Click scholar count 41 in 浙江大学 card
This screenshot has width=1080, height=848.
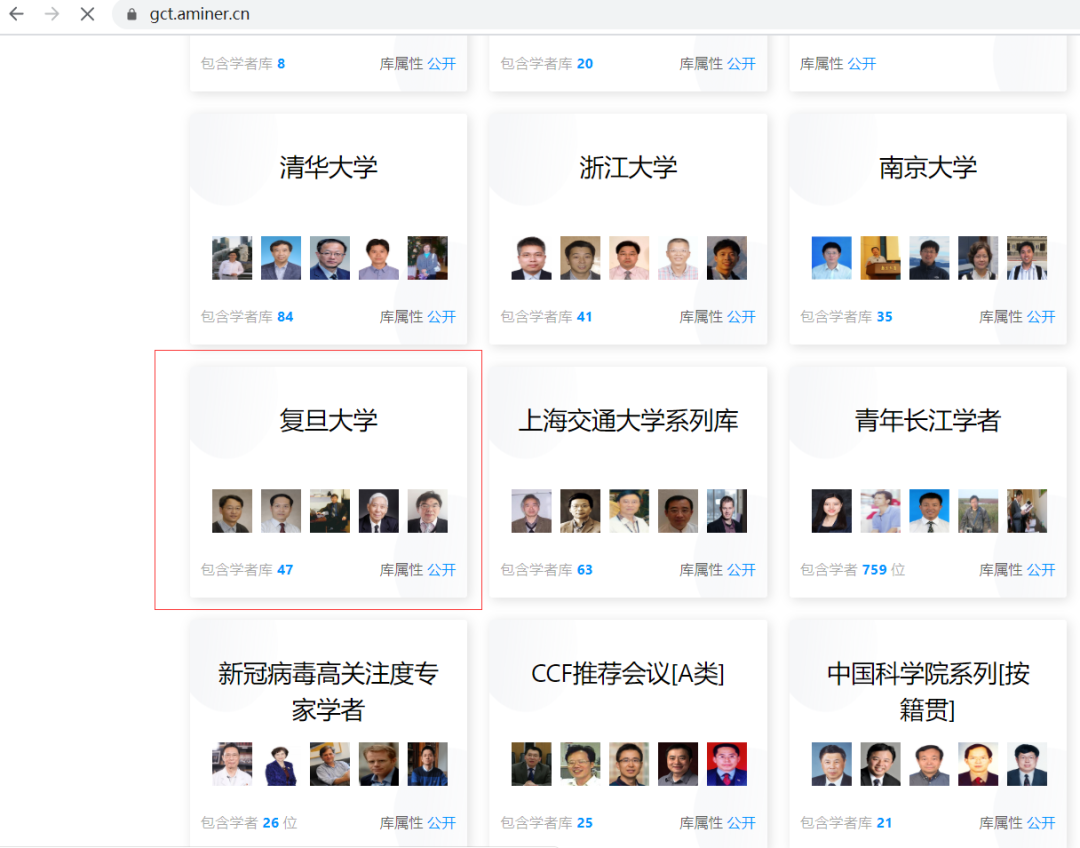pyautogui.click(x=585, y=317)
